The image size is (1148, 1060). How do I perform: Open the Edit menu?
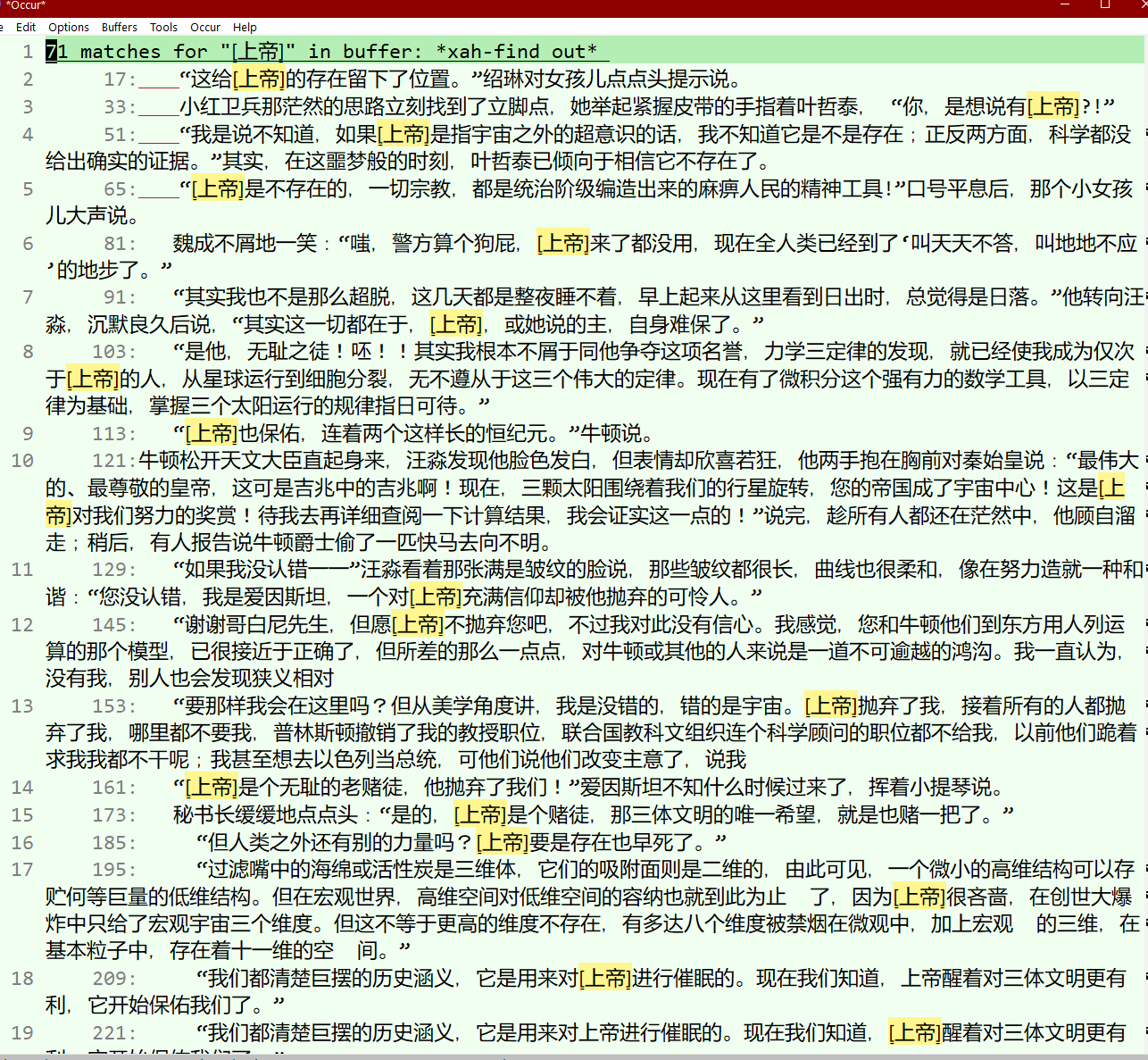[26, 27]
